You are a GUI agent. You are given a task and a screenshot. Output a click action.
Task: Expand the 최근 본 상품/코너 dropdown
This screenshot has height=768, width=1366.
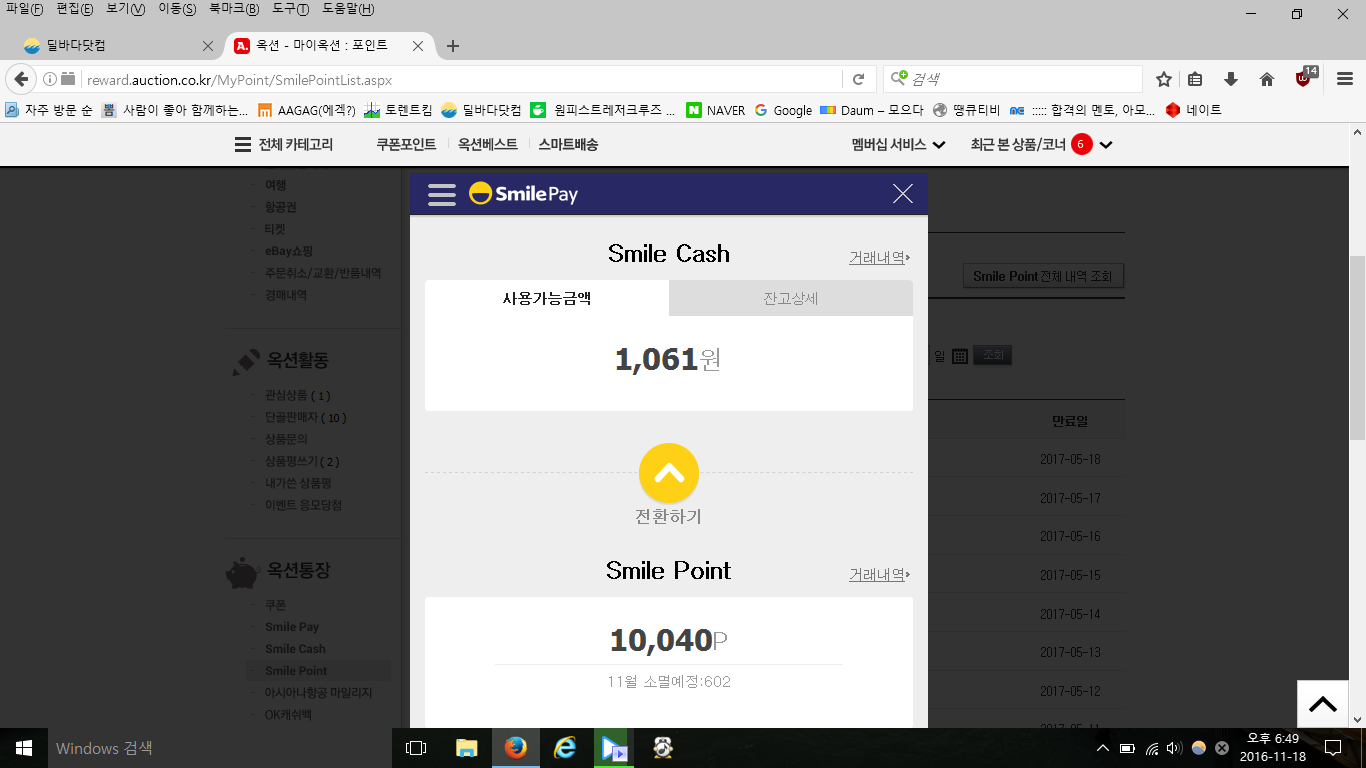point(1040,145)
